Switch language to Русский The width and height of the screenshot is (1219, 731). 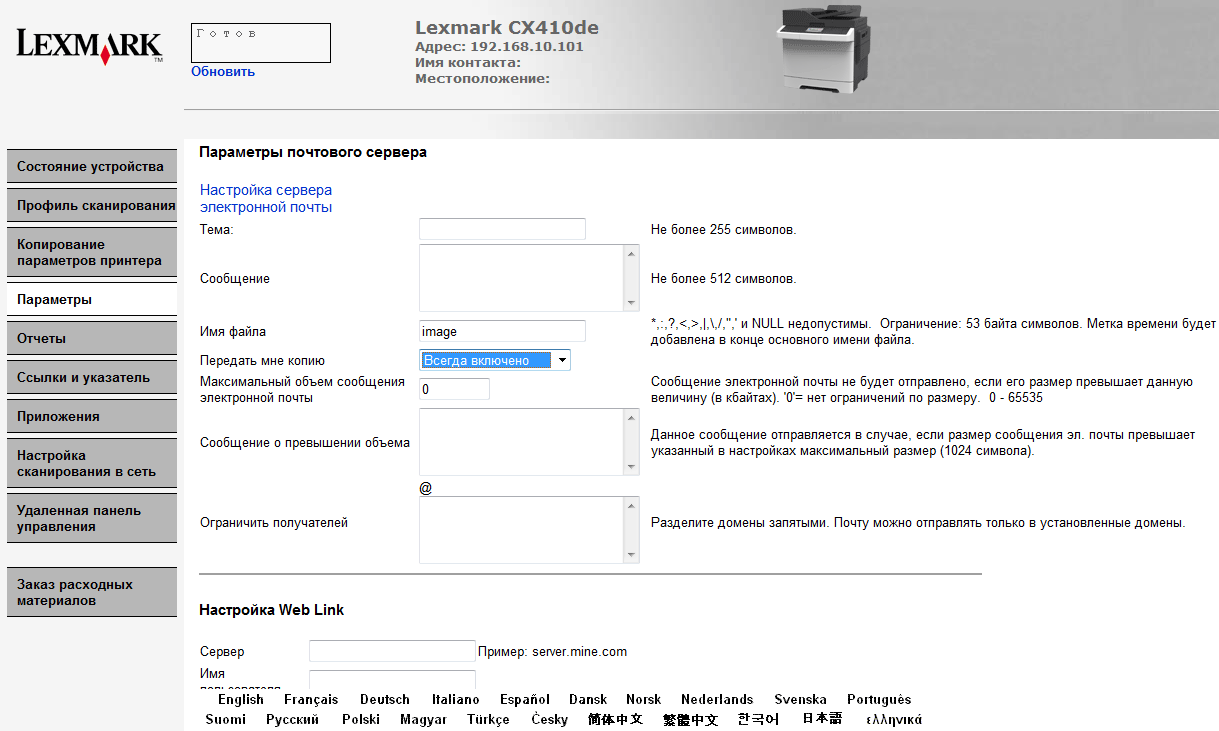[293, 720]
